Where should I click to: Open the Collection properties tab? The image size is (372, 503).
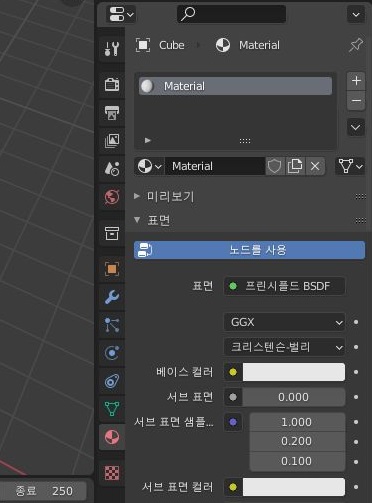pos(112,233)
